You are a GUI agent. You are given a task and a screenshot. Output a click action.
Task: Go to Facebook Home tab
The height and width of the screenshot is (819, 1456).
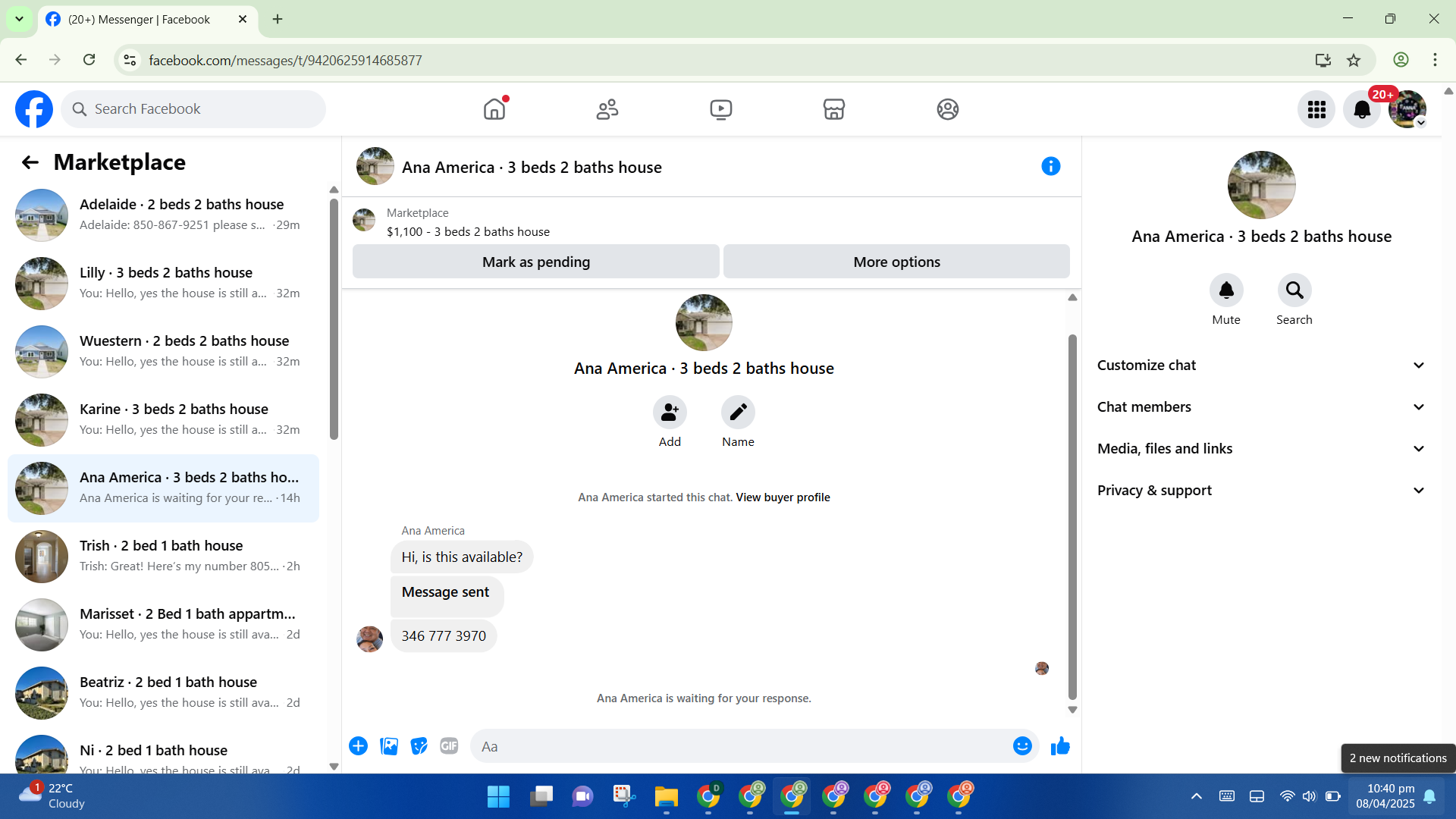click(x=494, y=109)
